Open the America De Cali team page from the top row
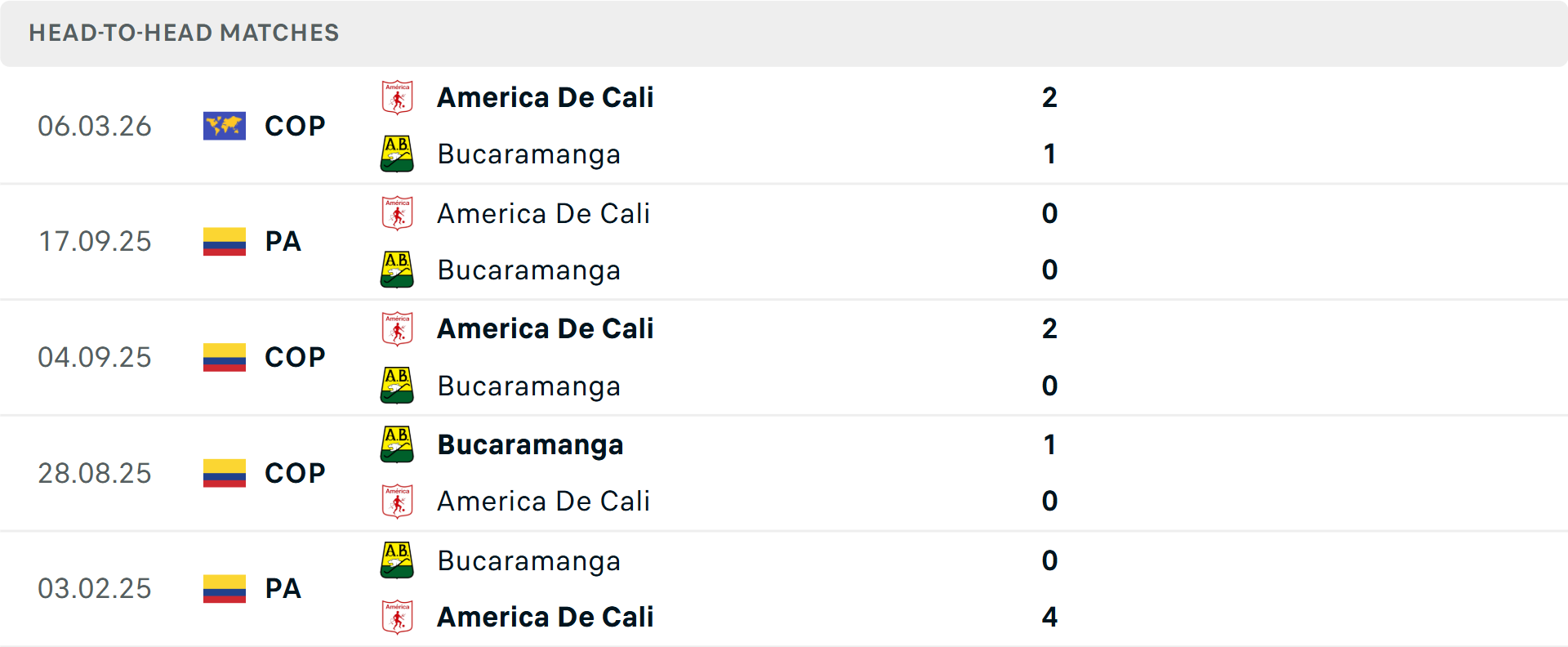The image size is (1568, 647). (x=545, y=97)
